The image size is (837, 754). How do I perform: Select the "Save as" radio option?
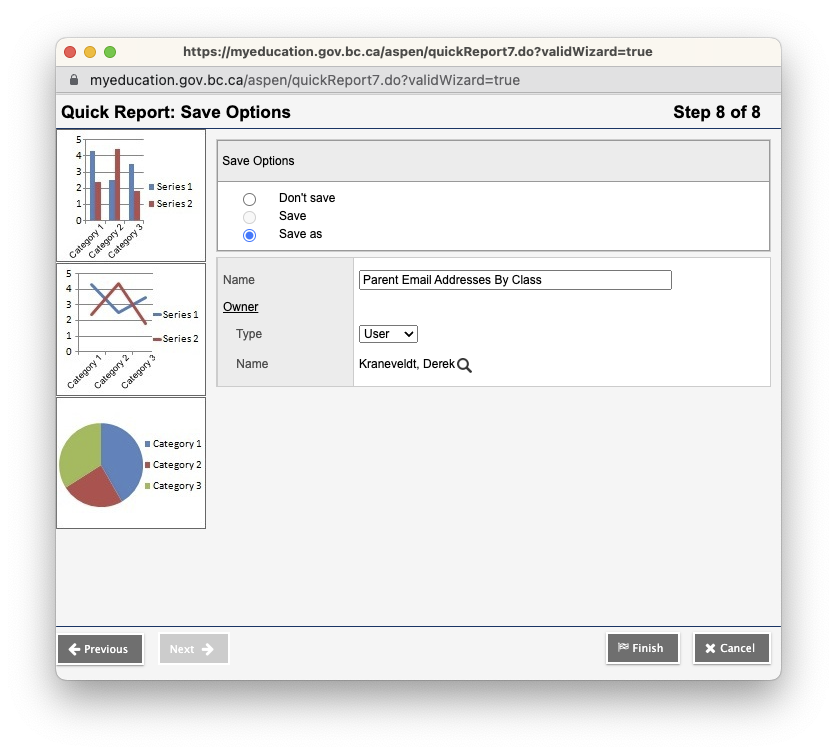pyautogui.click(x=249, y=235)
